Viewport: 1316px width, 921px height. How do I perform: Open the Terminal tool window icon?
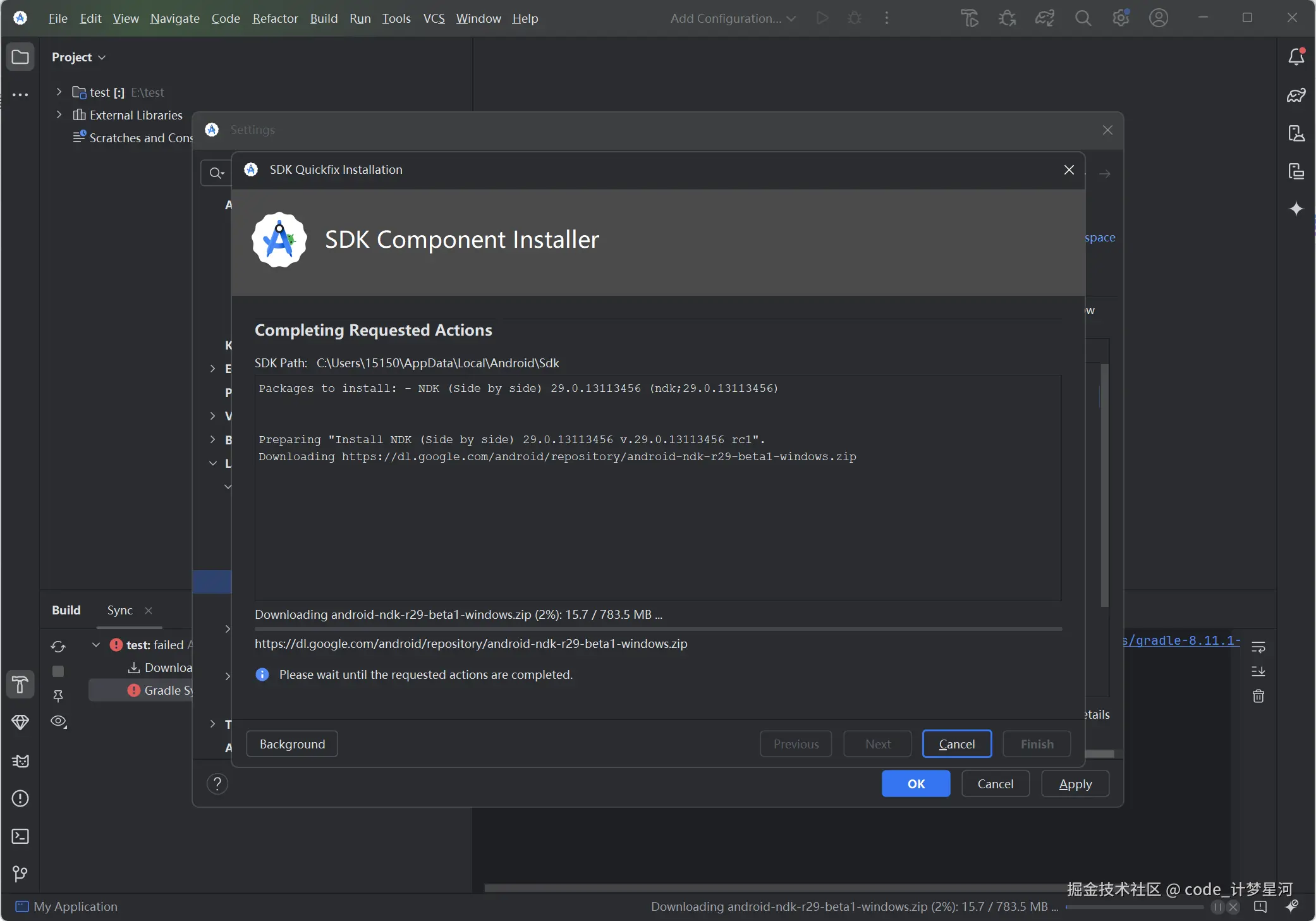(20, 836)
